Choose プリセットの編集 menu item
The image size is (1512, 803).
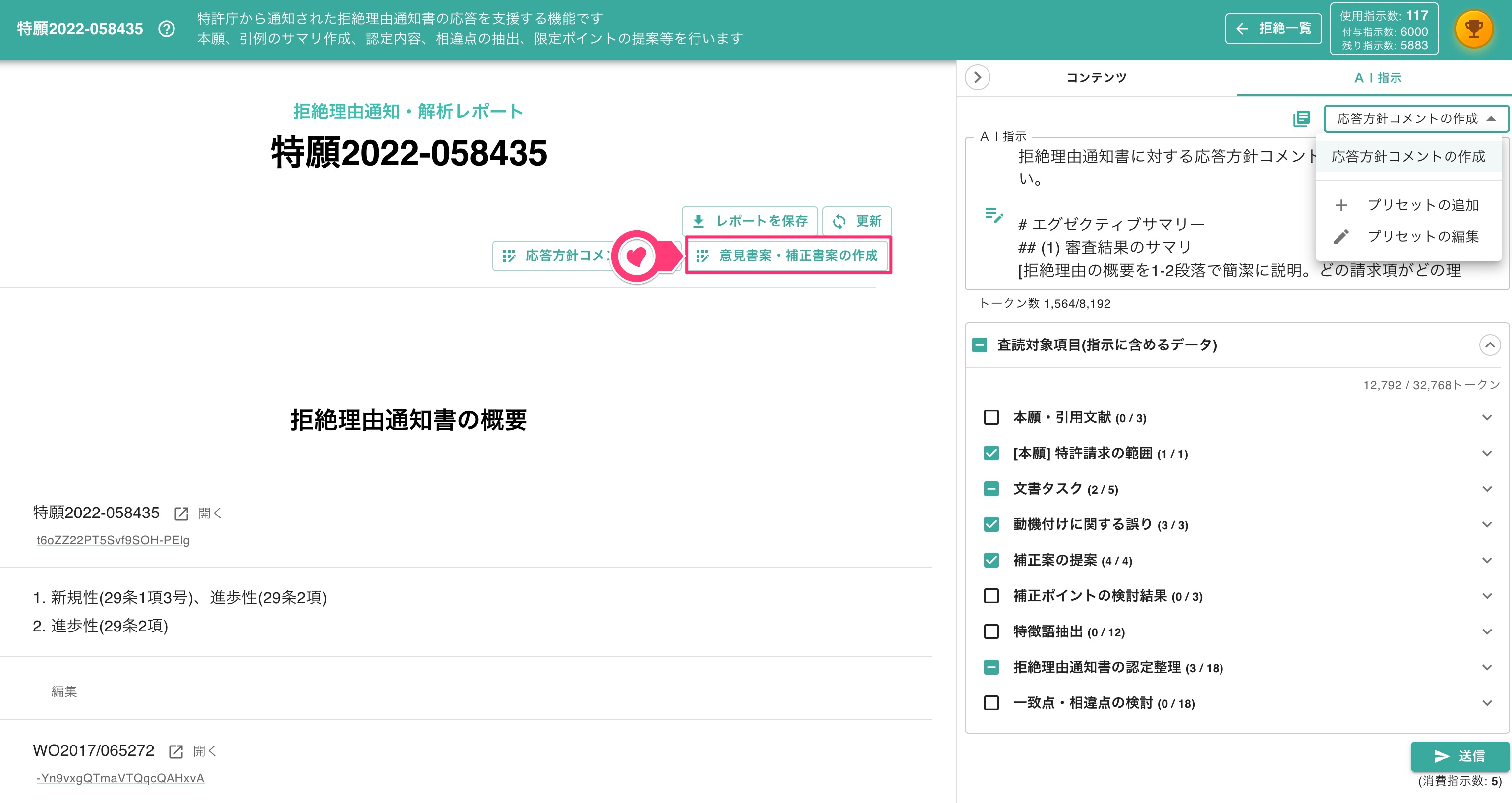pyautogui.click(x=1408, y=236)
